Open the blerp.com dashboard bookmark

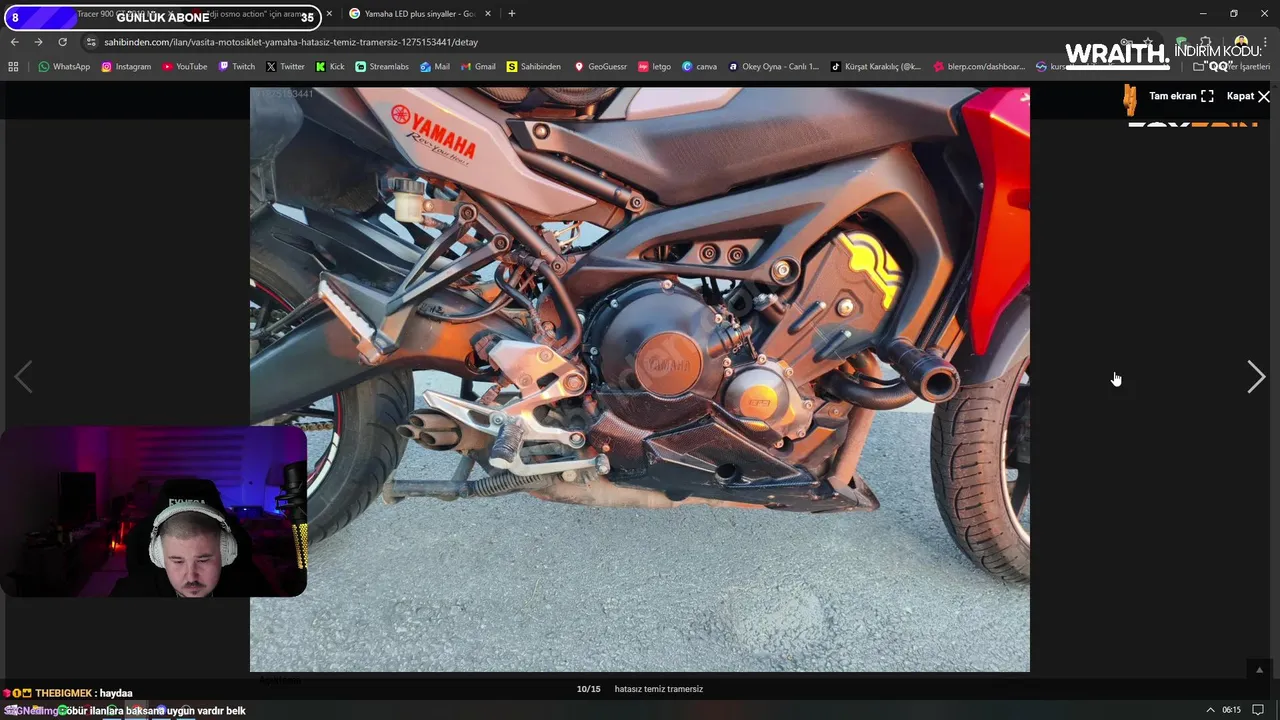[x=979, y=66]
